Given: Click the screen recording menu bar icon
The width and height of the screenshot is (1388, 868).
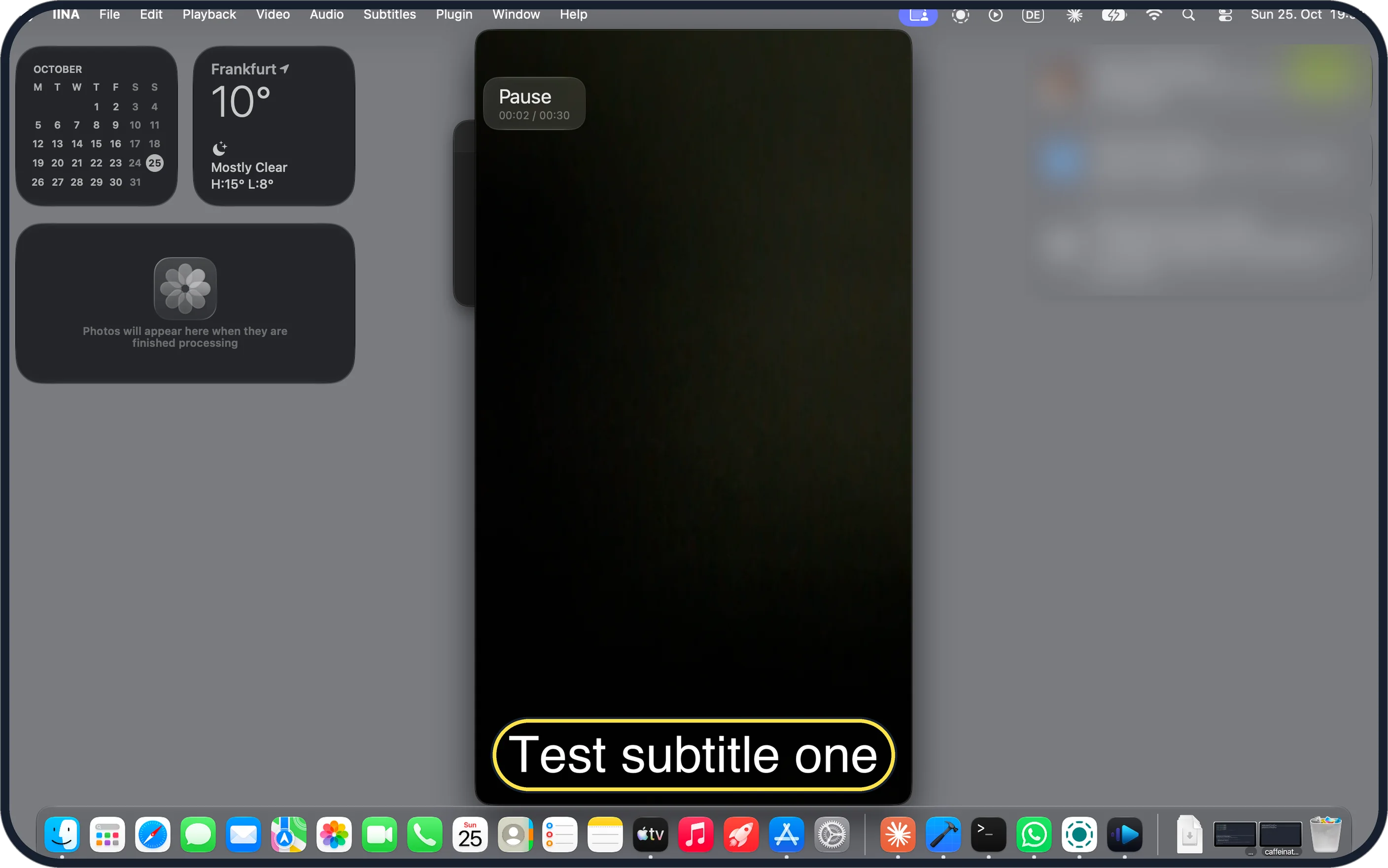Looking at the screenshot, I should [x=960, y=15].
